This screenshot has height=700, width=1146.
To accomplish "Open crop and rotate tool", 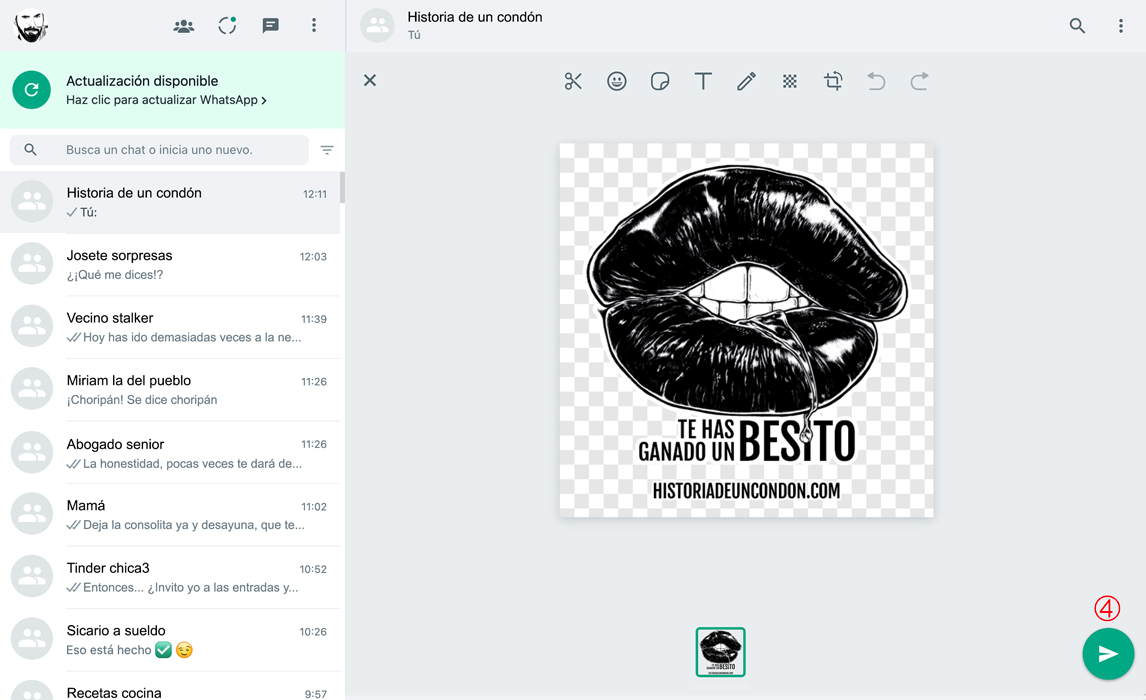I will pyautogui.click(x=833, y=81).
